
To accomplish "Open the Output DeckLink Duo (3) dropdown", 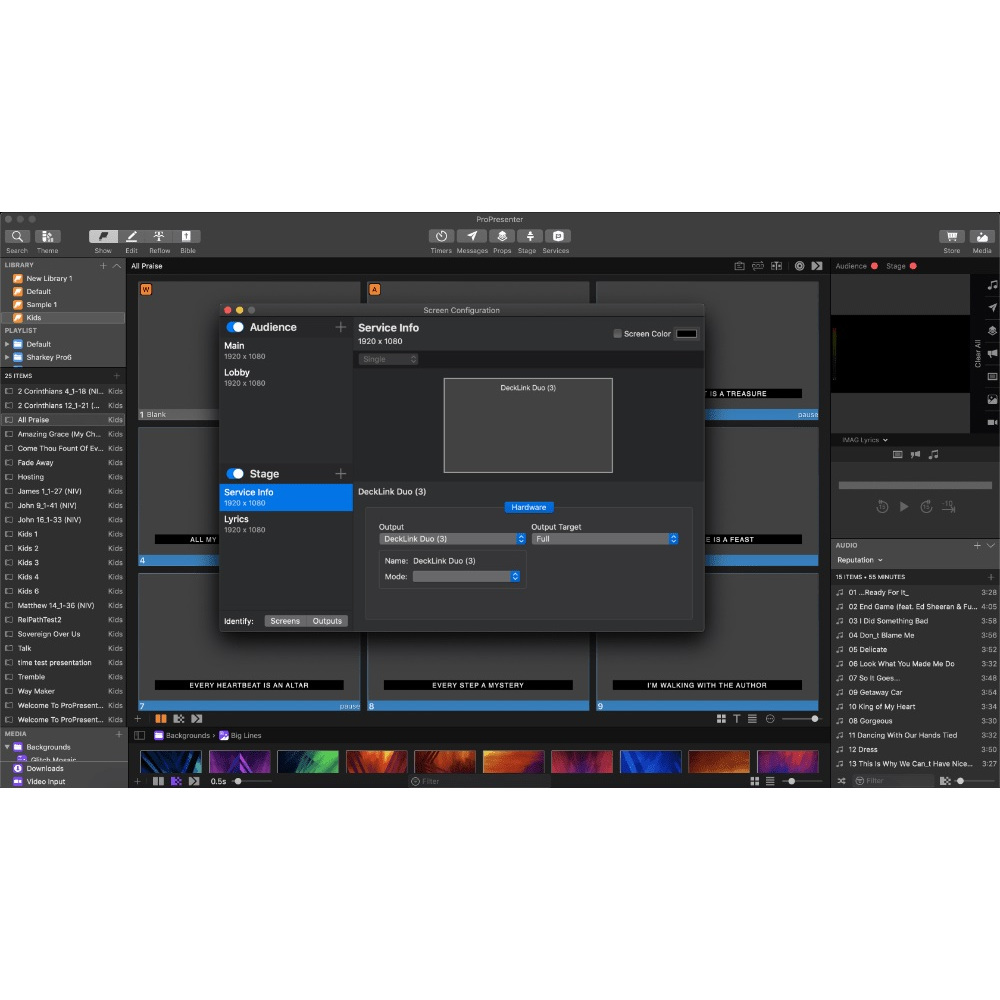I will [452, 539].
